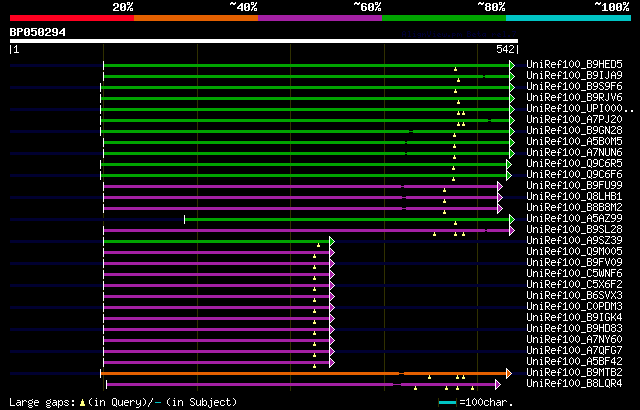
Task: Open the UniRef100_A7NUN6 subject label
Action: tap(574, 153)
